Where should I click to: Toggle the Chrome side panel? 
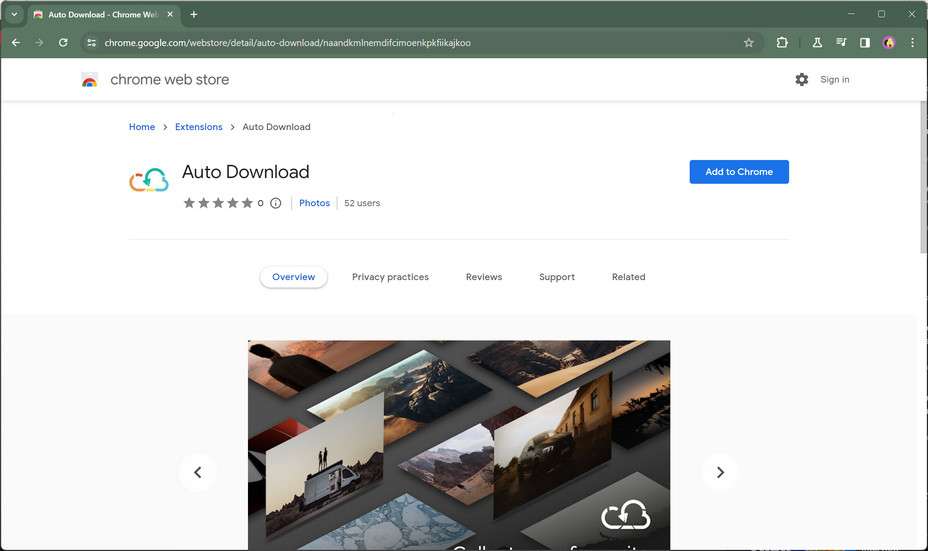(x=865, y=43)
